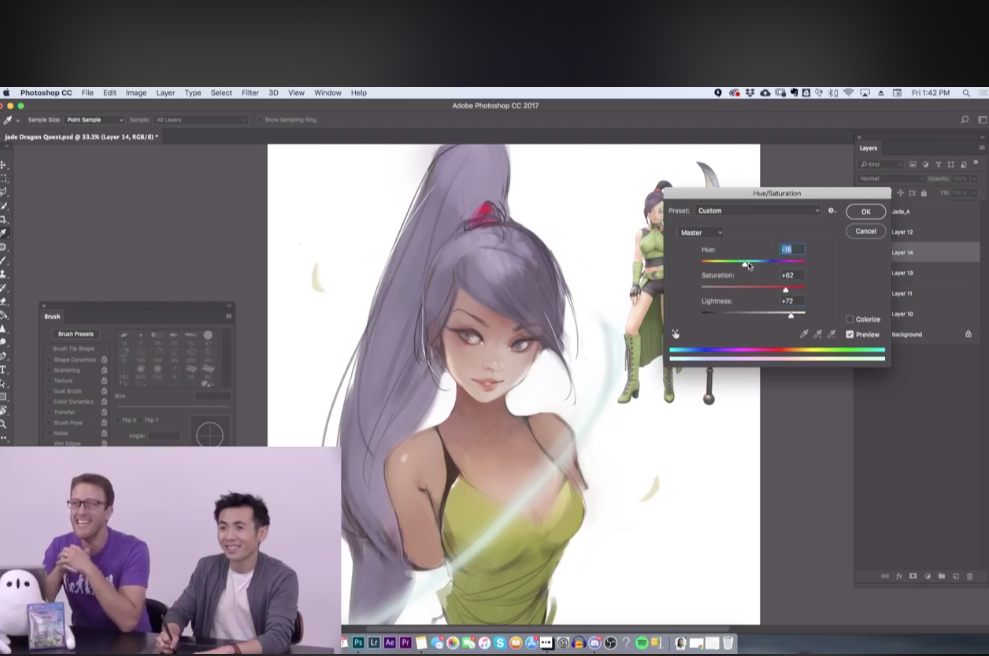Click the Create new group folder icon
989x656 pixels.
point(942,576)
